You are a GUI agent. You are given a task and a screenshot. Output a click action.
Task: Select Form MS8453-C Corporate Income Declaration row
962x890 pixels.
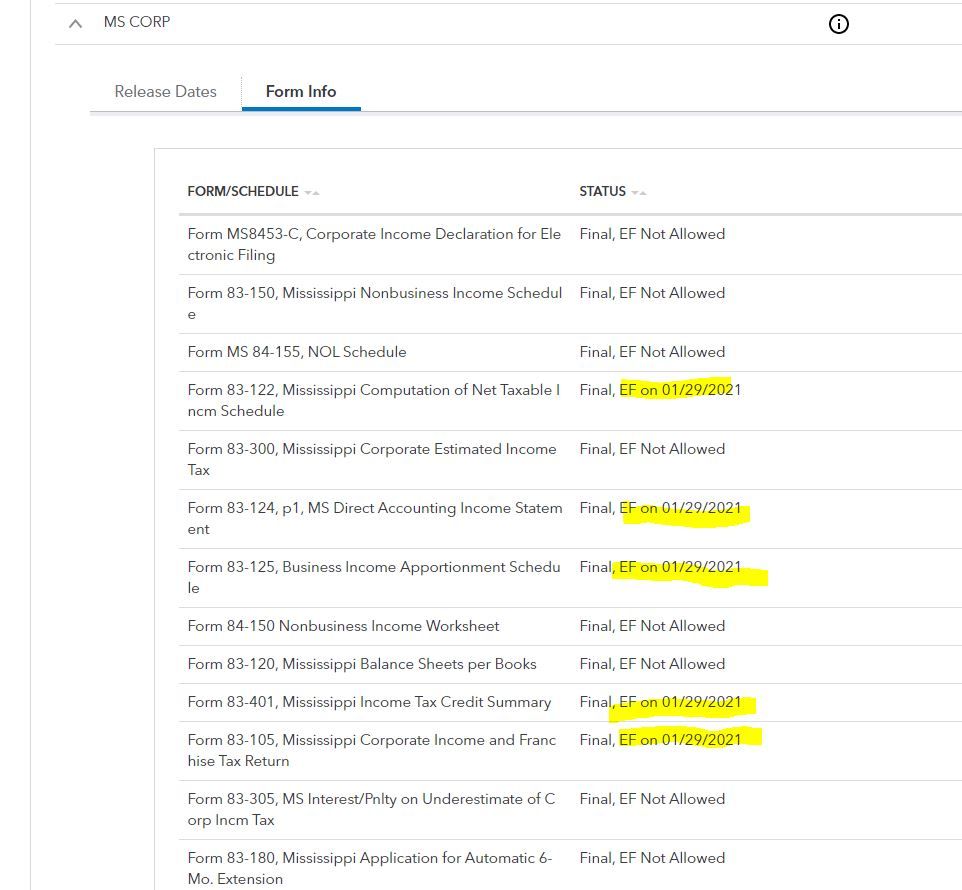pyautogui.click(x=374, y=244)
